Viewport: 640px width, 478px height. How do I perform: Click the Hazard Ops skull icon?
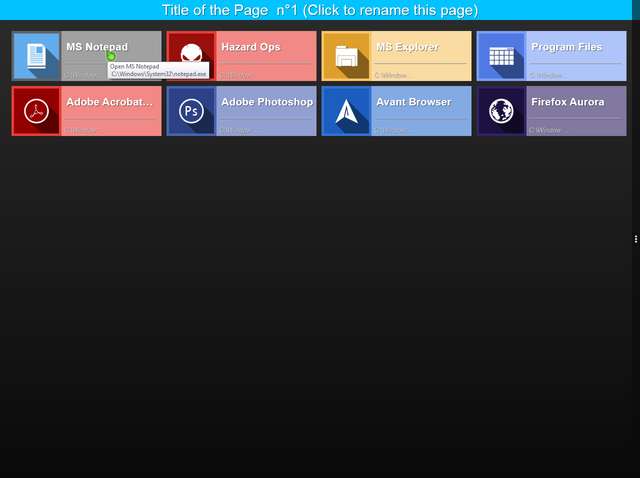(x=191, y=56)
